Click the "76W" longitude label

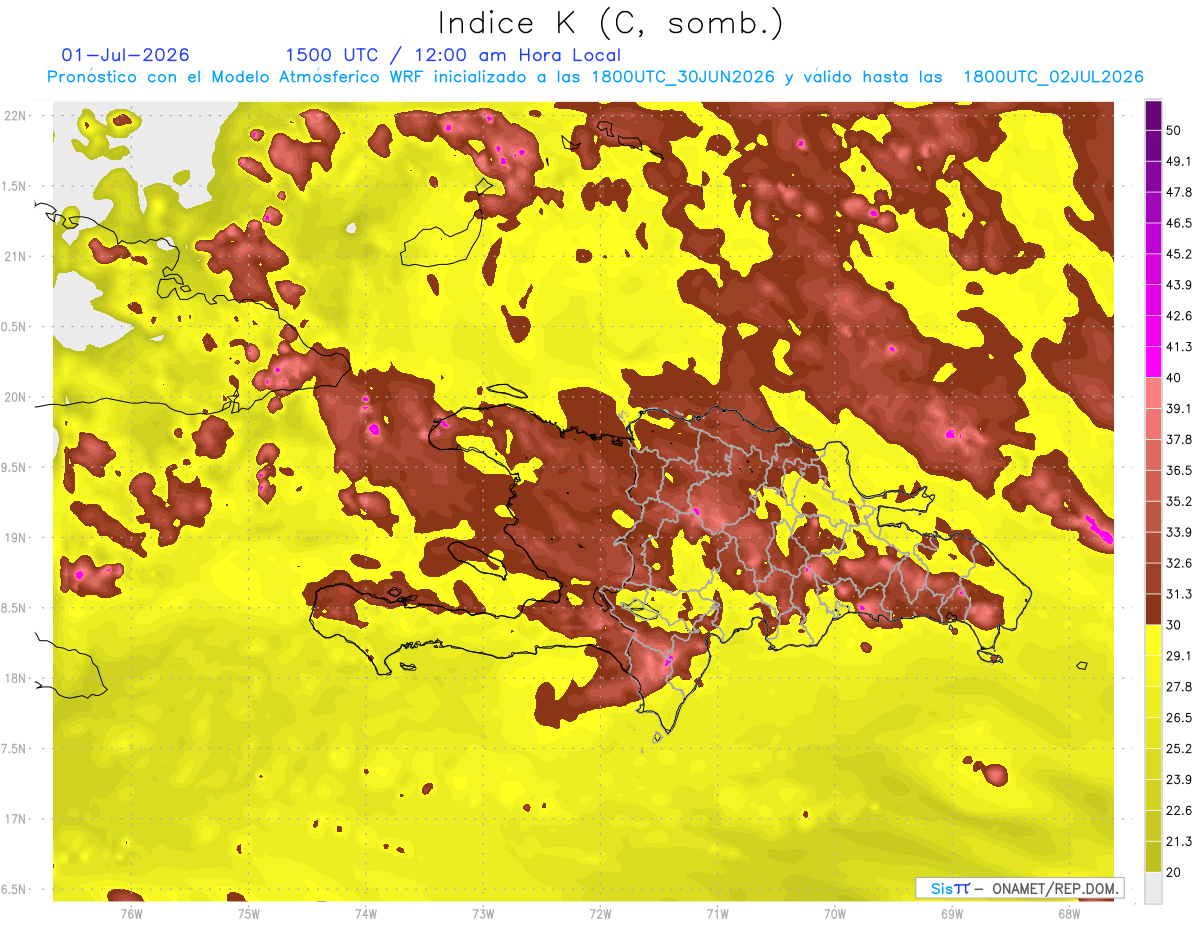coord(131,913)
